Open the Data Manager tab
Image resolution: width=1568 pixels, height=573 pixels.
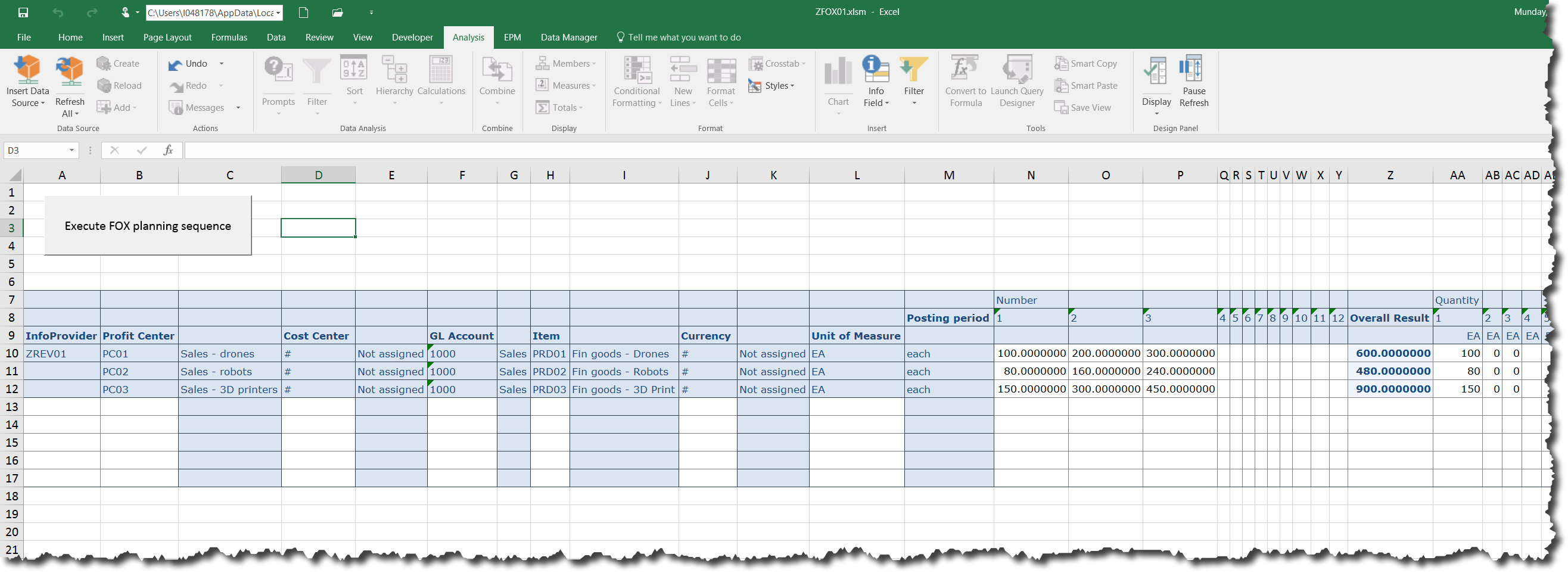(x=568, y=37)
